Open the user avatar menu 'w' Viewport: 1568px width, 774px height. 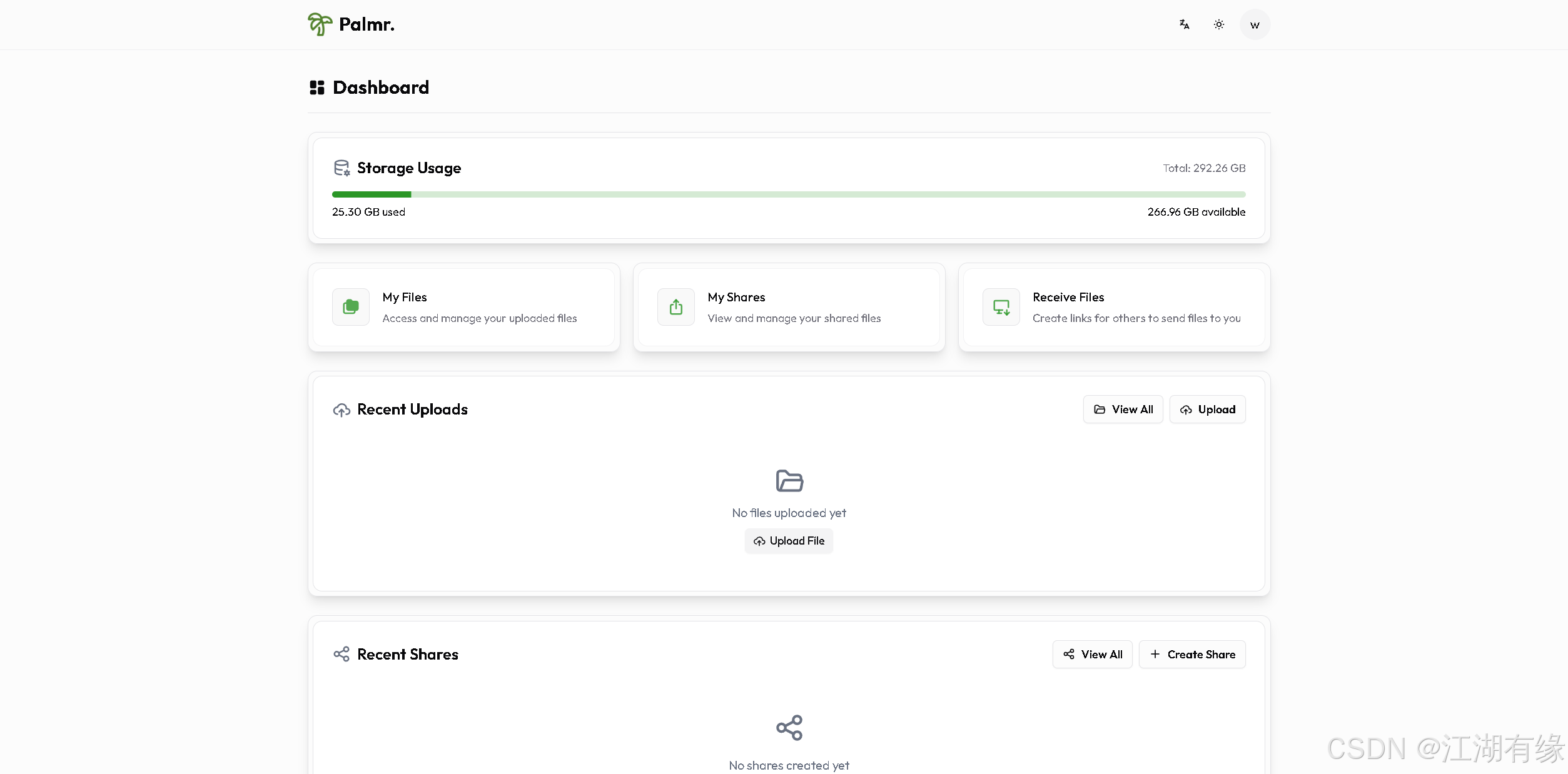tap(1254, 25)
